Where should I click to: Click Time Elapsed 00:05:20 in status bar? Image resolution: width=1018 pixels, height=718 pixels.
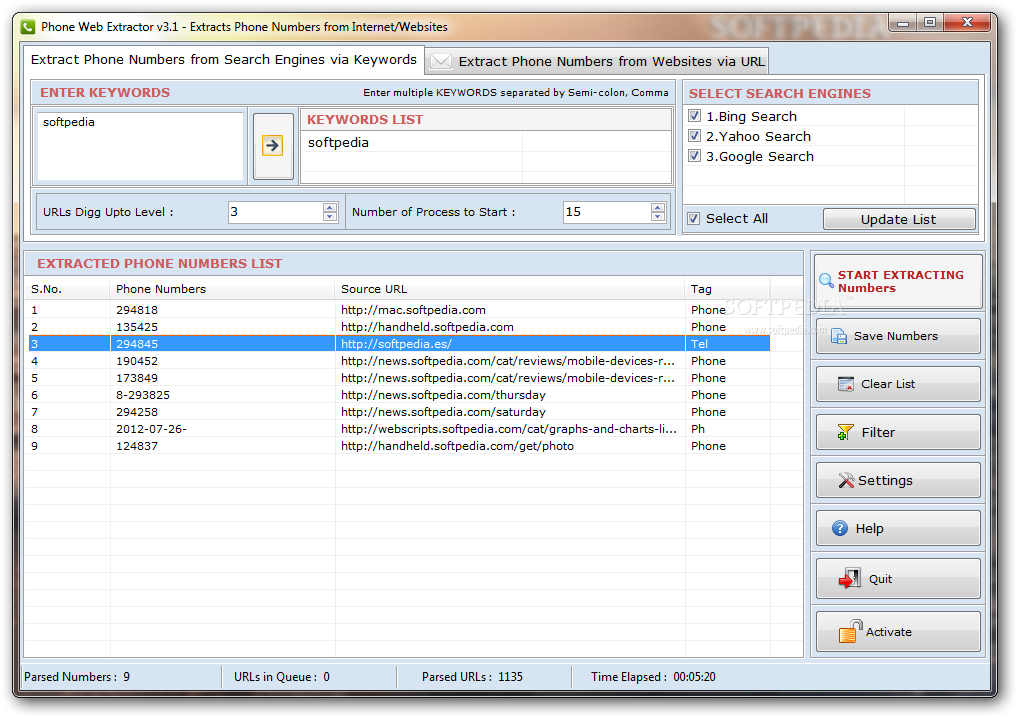653,676
